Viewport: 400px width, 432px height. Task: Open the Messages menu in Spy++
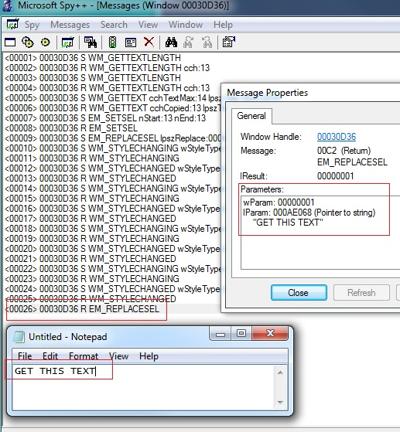point(70,25)
